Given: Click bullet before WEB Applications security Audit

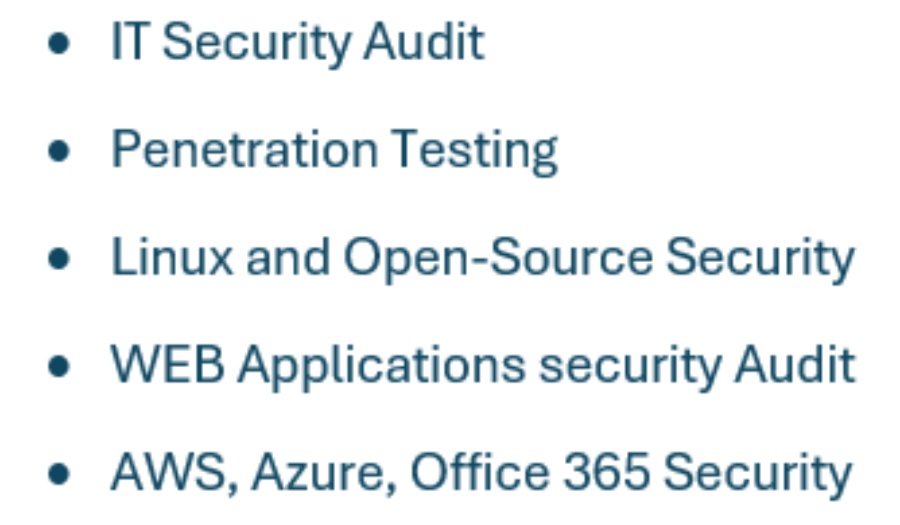Looking at the screenshot, I should click(x=59, y=367).
